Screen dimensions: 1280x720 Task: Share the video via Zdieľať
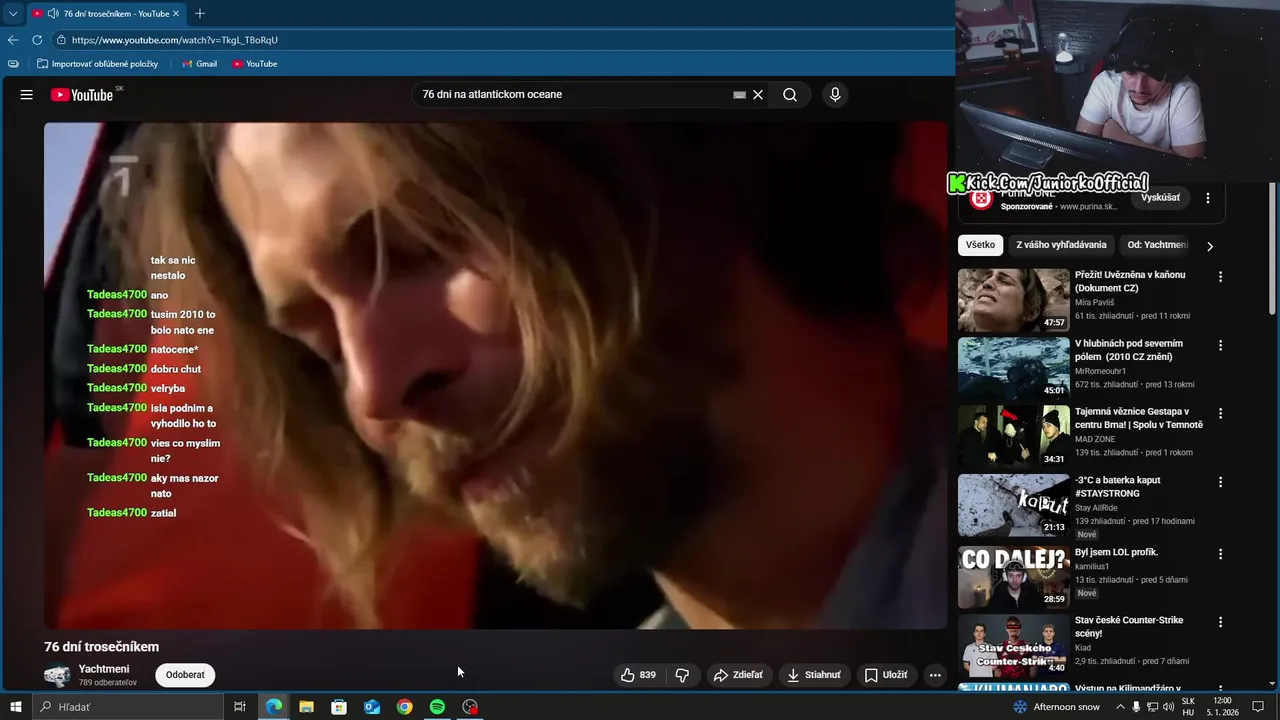pos(738,675)
